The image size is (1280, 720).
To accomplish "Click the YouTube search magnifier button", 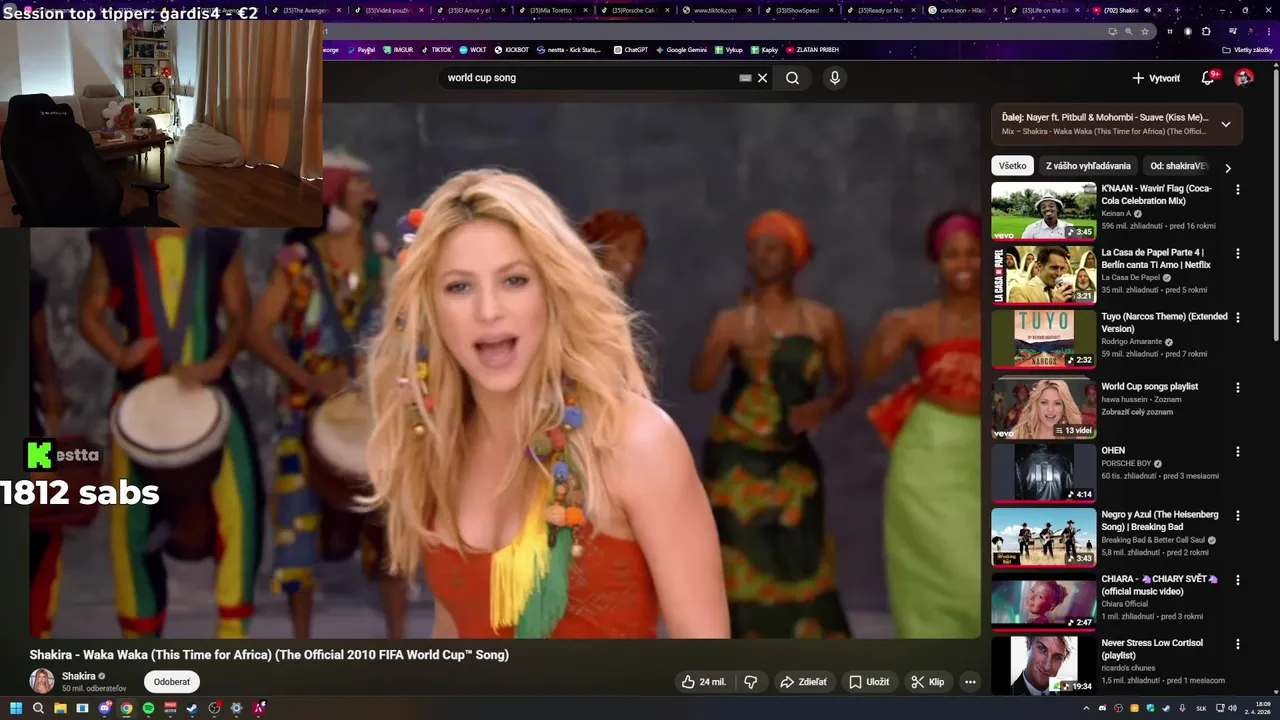I will [792, 78].
